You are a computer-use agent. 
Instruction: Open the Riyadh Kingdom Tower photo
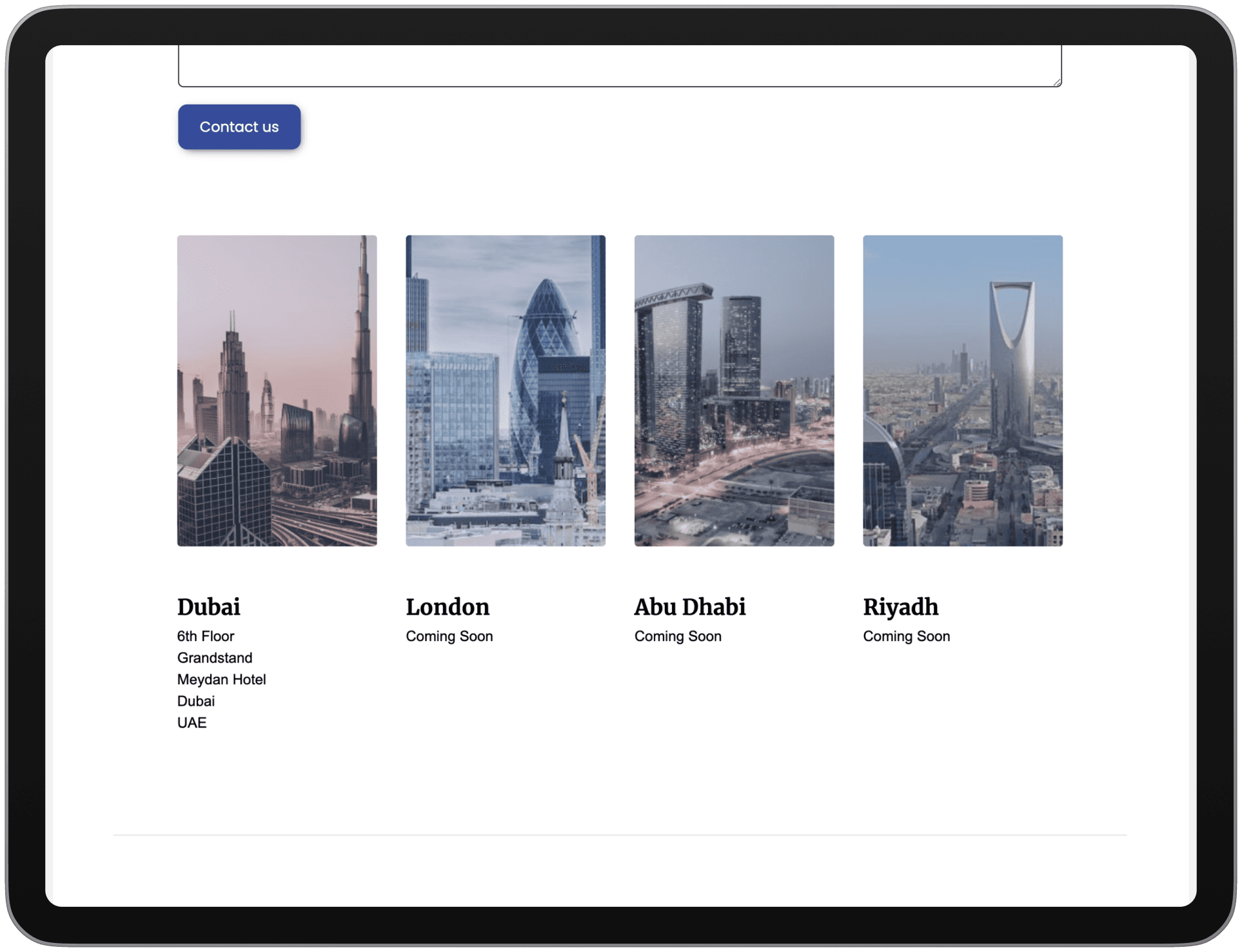[962, 390]
